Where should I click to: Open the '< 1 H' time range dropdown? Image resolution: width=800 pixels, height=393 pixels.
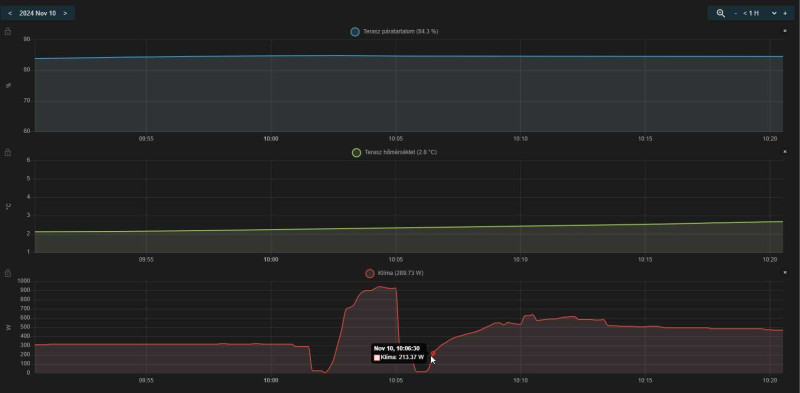759,13
